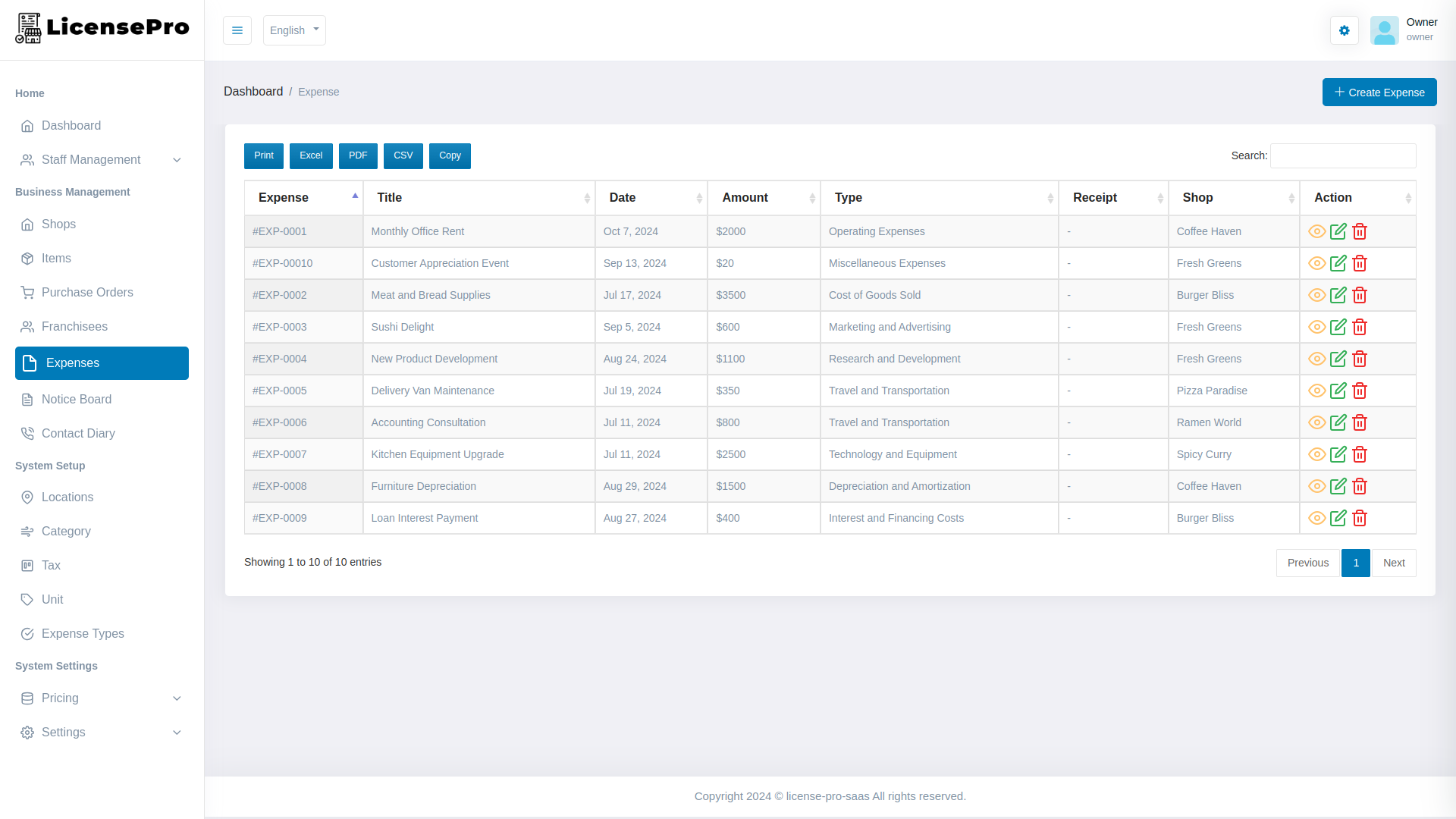
Task: Select the Locations sidebar entry
Action: point(67,497)
